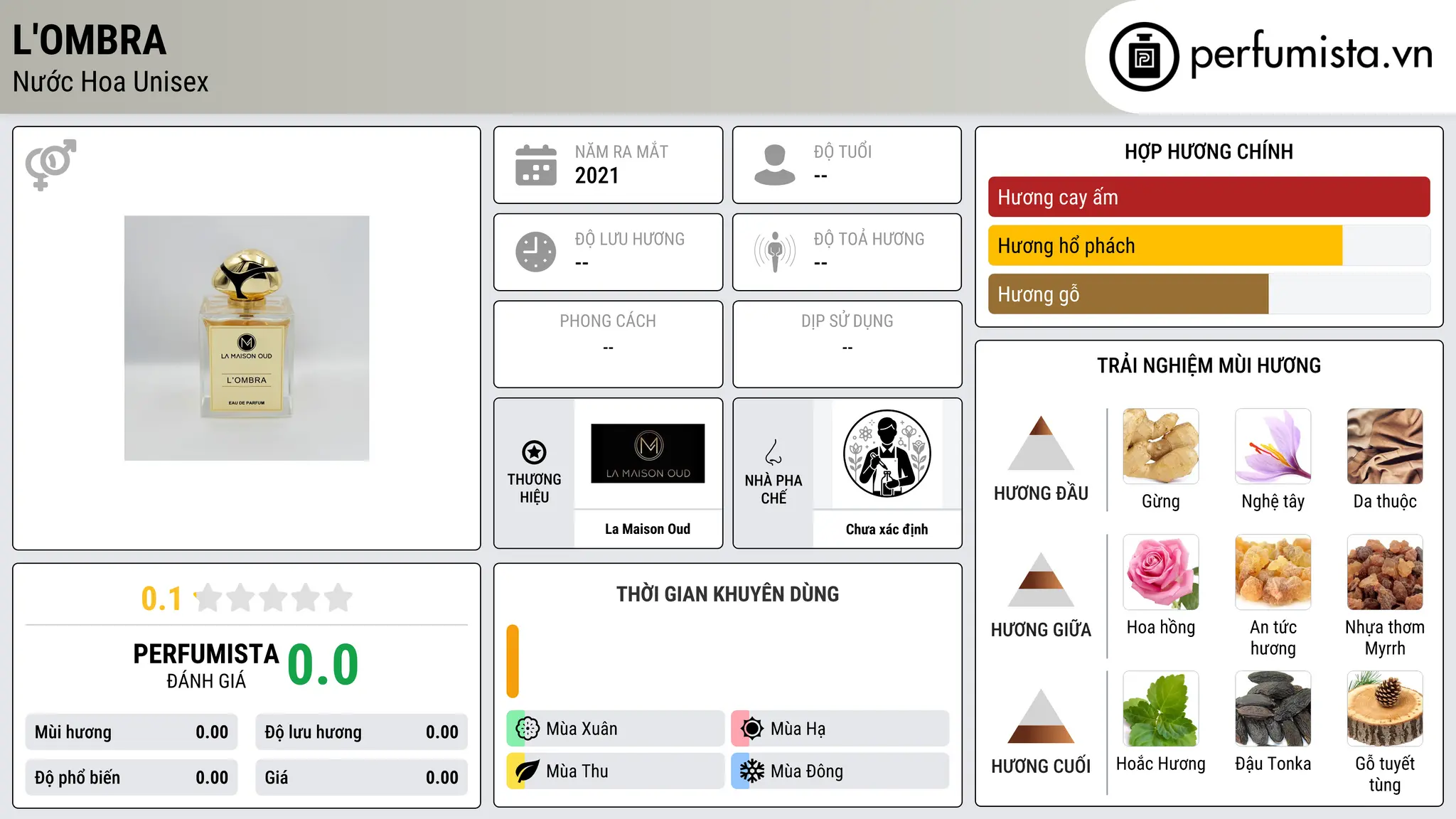Click the green 0.0 Perfumista score
1456x819 pixels.
(x=323, y=665)
